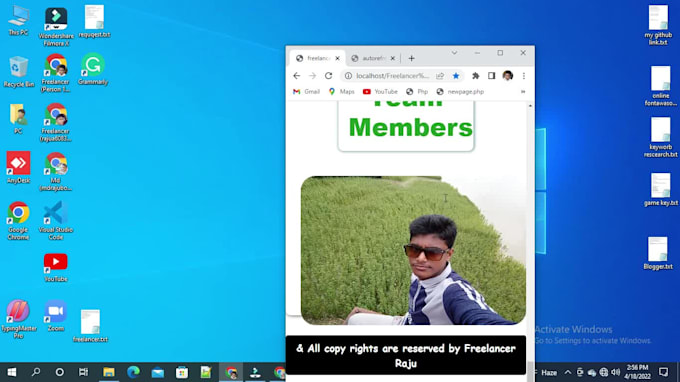Open newpage.php bookmark

tap(460, 91)
